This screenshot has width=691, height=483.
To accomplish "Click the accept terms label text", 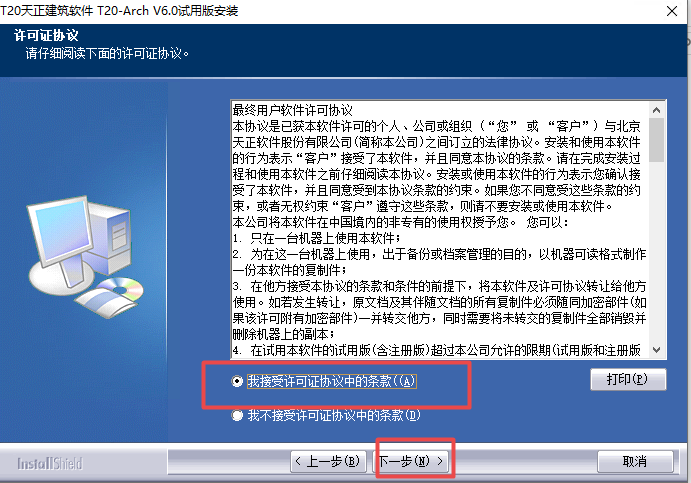I will click(x=331, y=381).
